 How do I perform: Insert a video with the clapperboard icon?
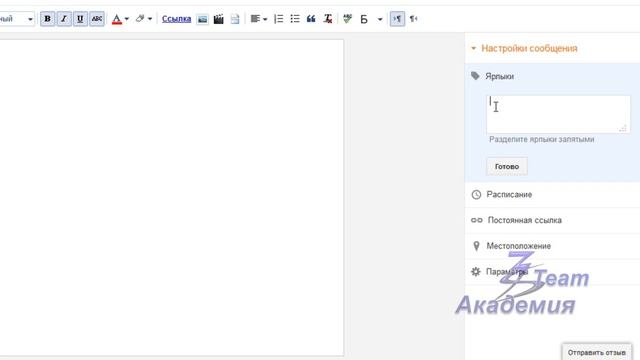(x=218, y=19)
